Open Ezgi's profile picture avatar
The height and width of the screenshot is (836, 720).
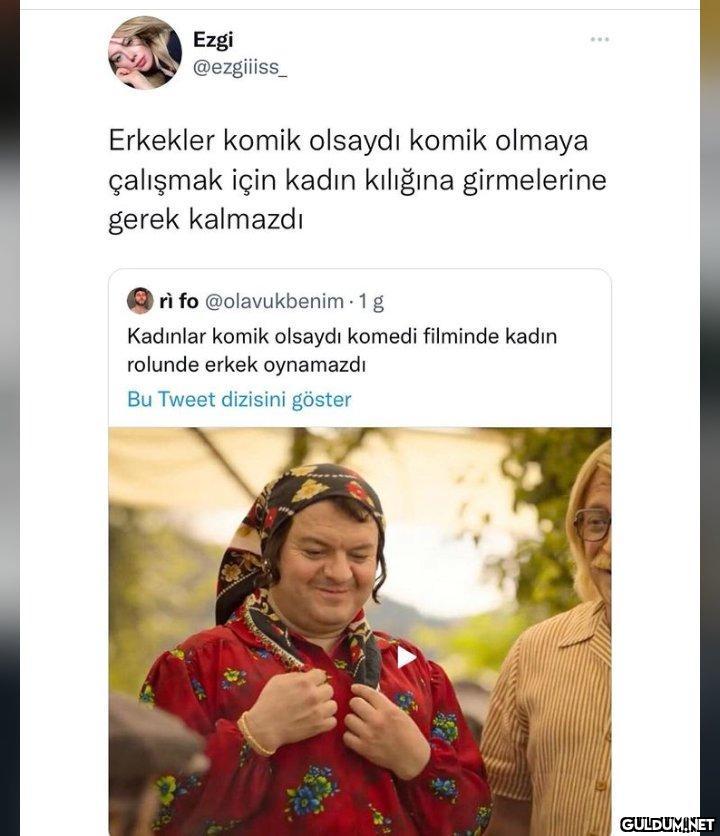pos(145,52)
